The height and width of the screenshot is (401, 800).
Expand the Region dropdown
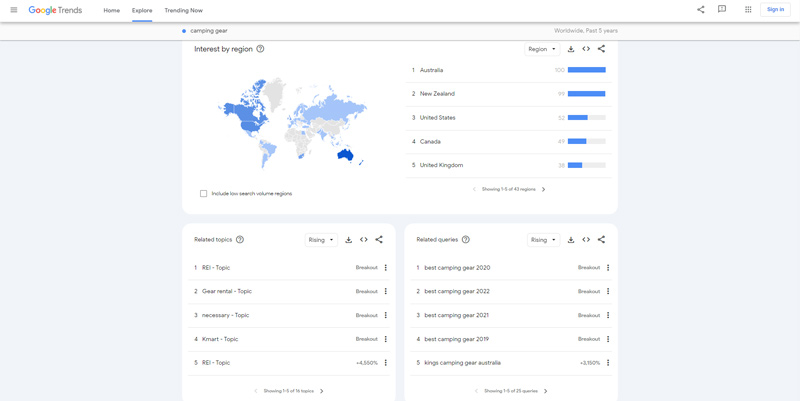tap(541, 49)
